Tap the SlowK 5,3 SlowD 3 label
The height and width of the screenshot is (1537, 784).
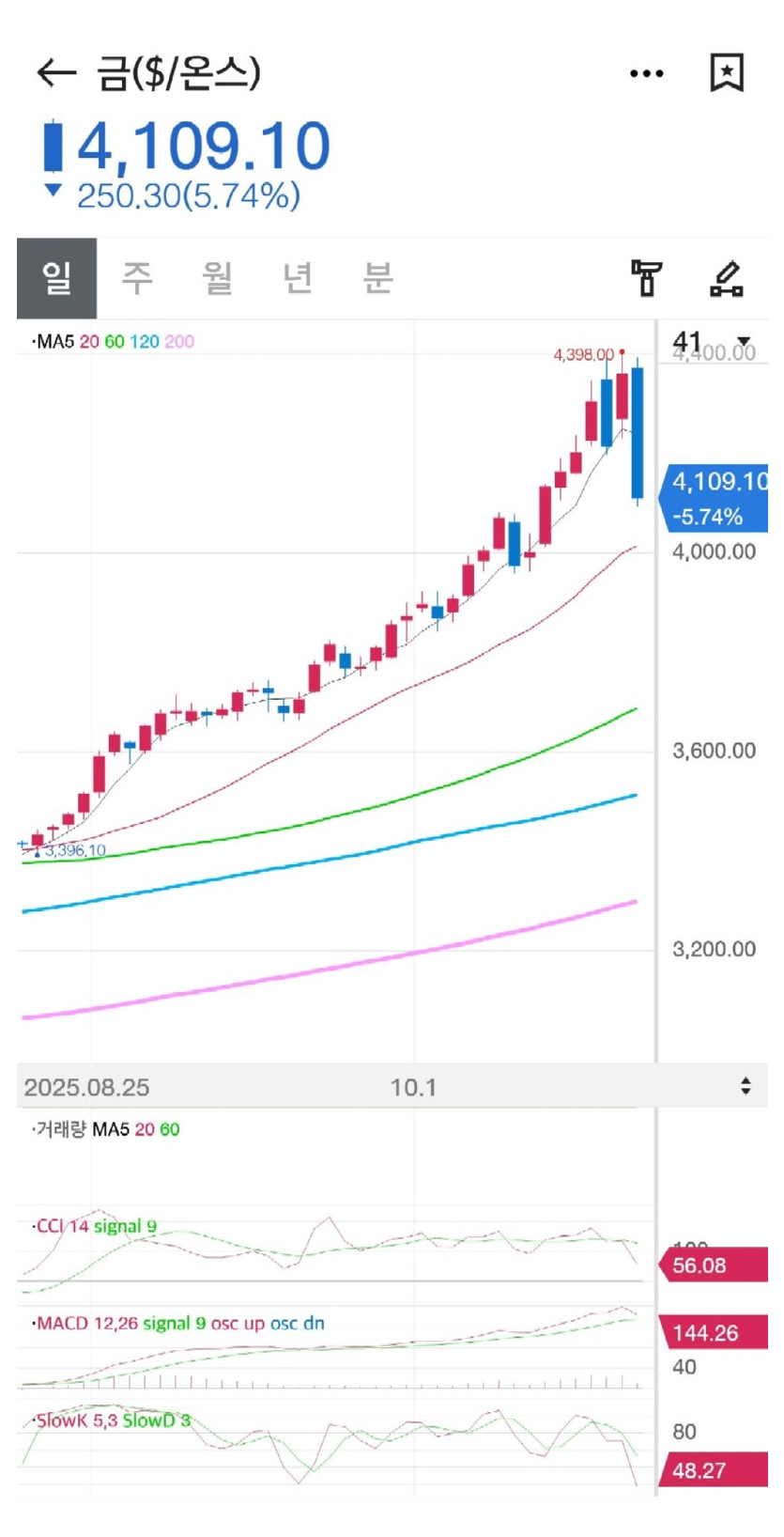(112, 1421)
